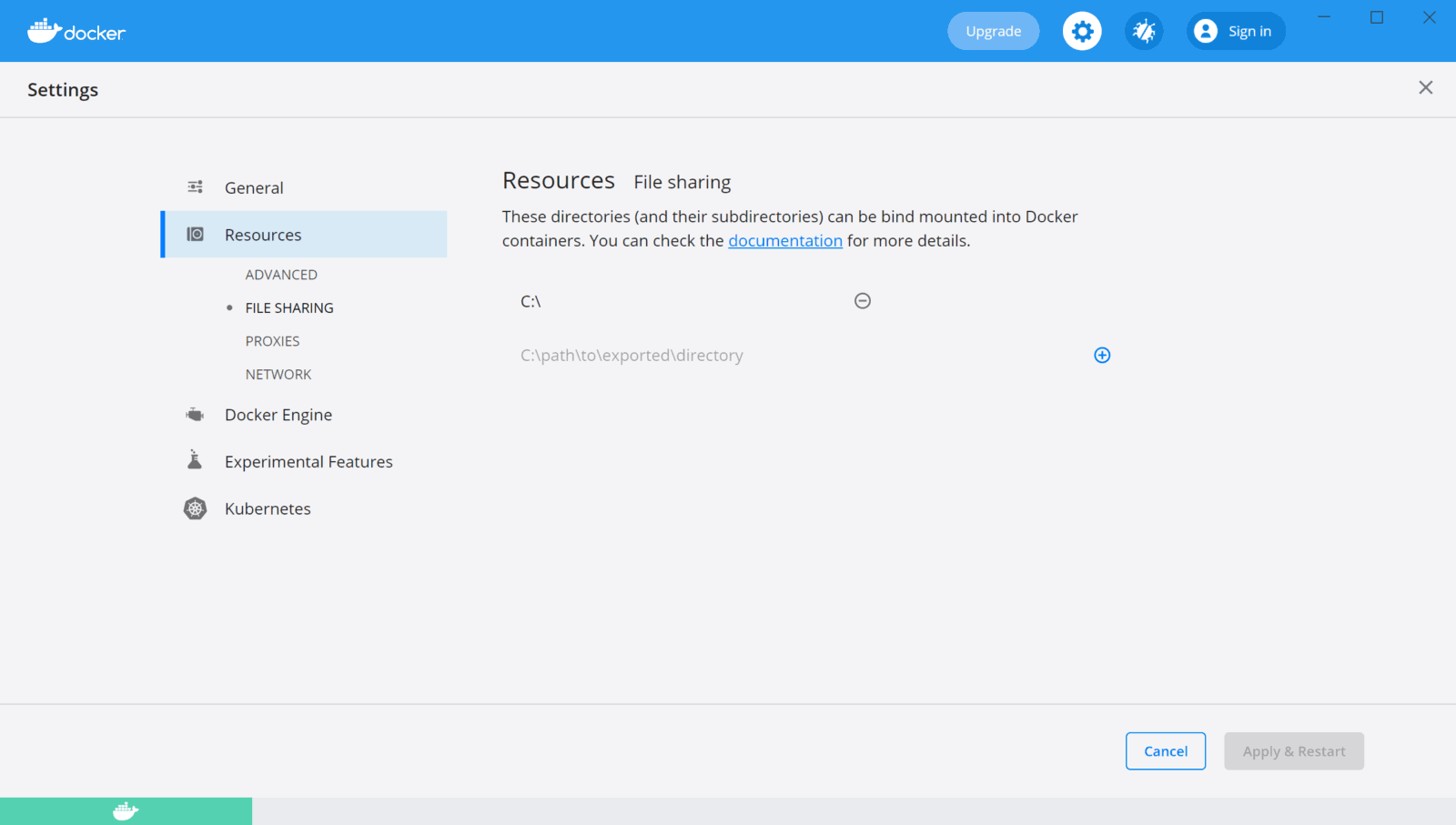Click the Sign in button

click(x=1236, y=31)
